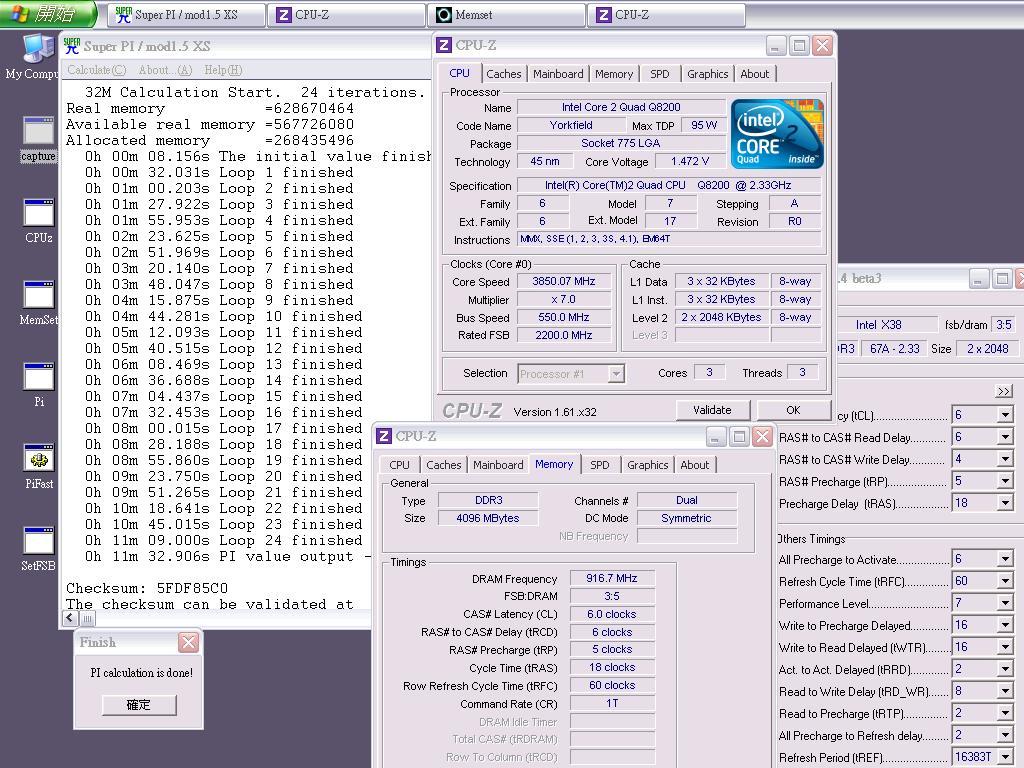Select CPU tab in lower CPU-Z window
Image resolution: width=1024 pixels, height=768 pixels.
pos(399,465)
